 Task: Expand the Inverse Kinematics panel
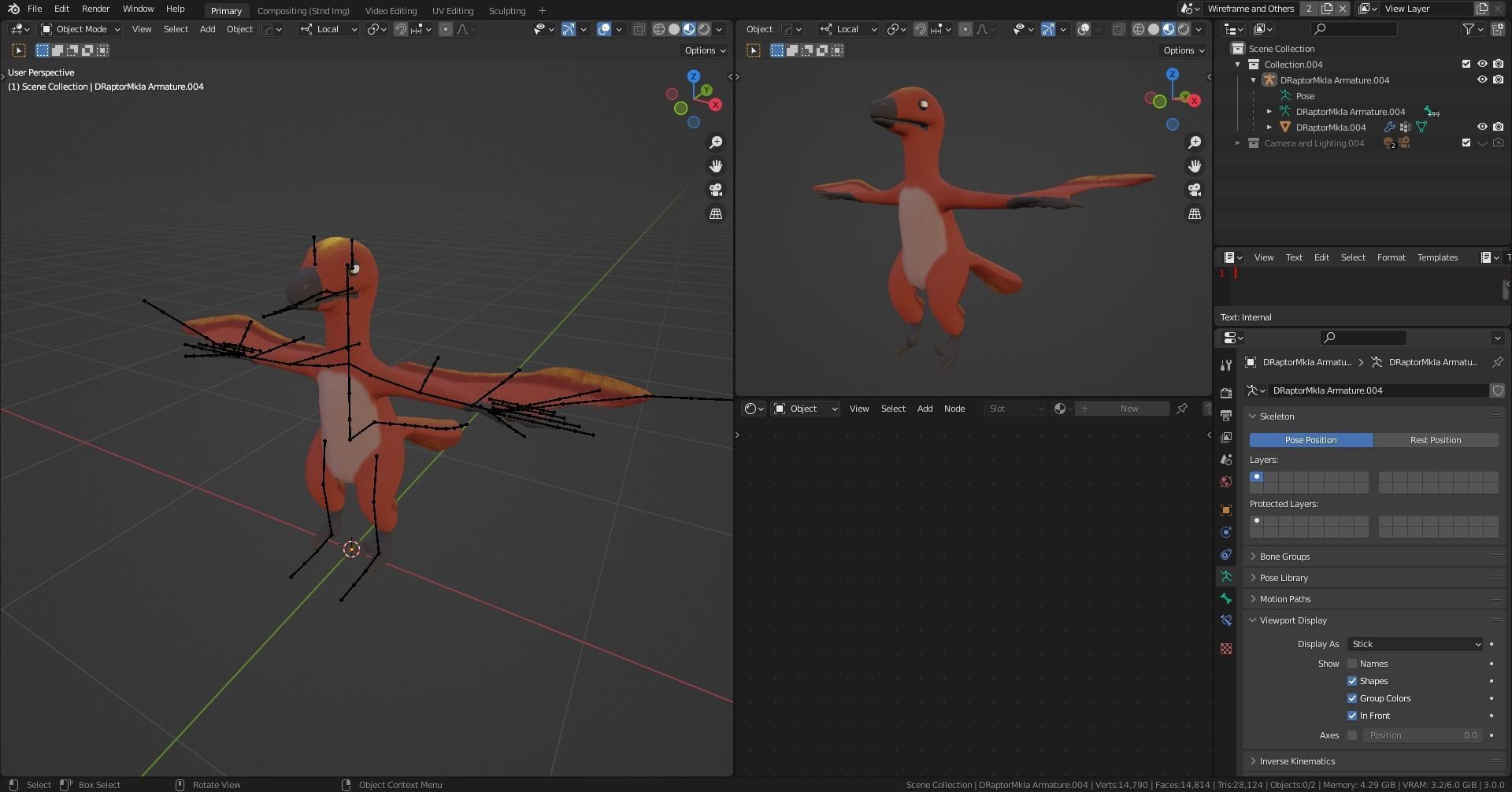1373,761
